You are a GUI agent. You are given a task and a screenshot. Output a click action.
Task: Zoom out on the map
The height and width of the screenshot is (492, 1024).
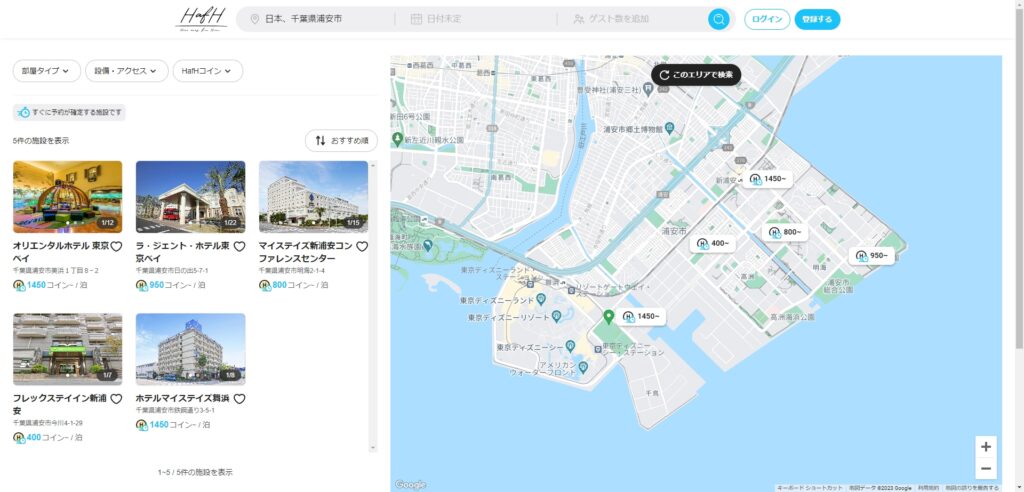tap(985, 468)
